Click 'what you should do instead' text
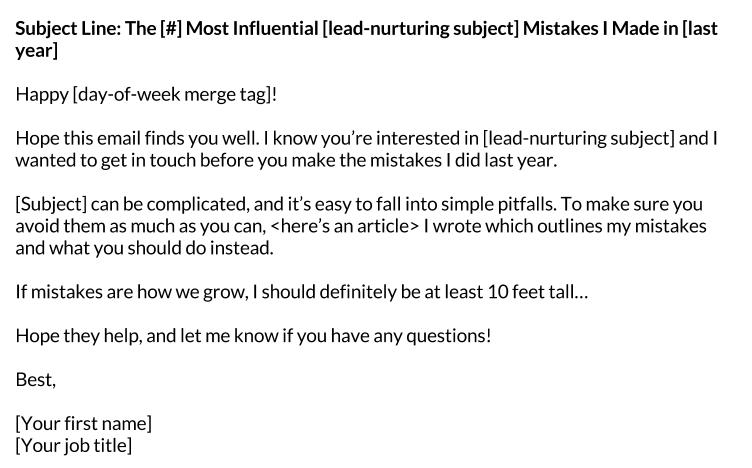Image resolution: width=752 pixels, height=468 pixels. (161, 248)
